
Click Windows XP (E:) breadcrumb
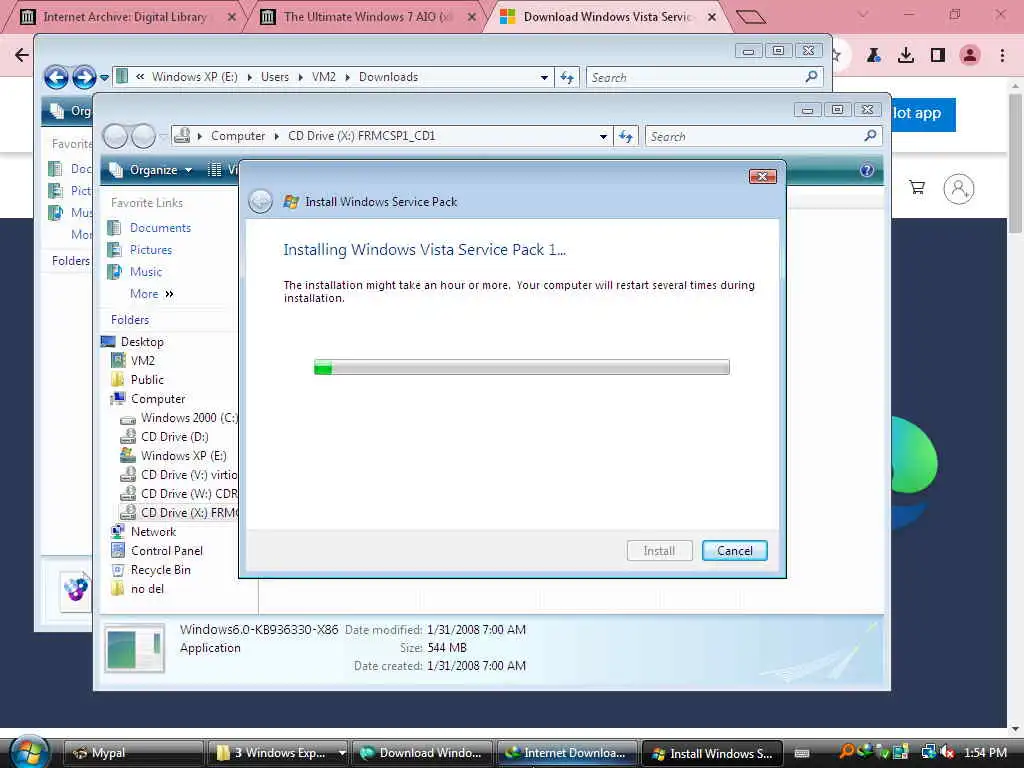coord(195,77)
